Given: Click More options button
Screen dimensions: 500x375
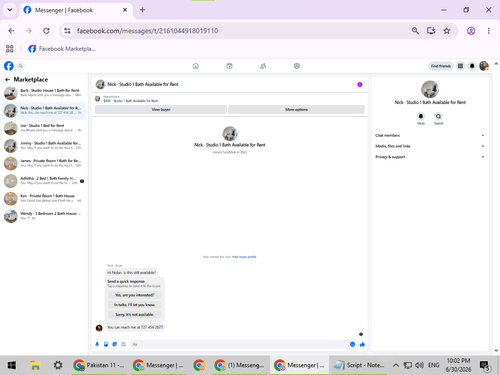Looking at the screenshot, I should point(296,109).
